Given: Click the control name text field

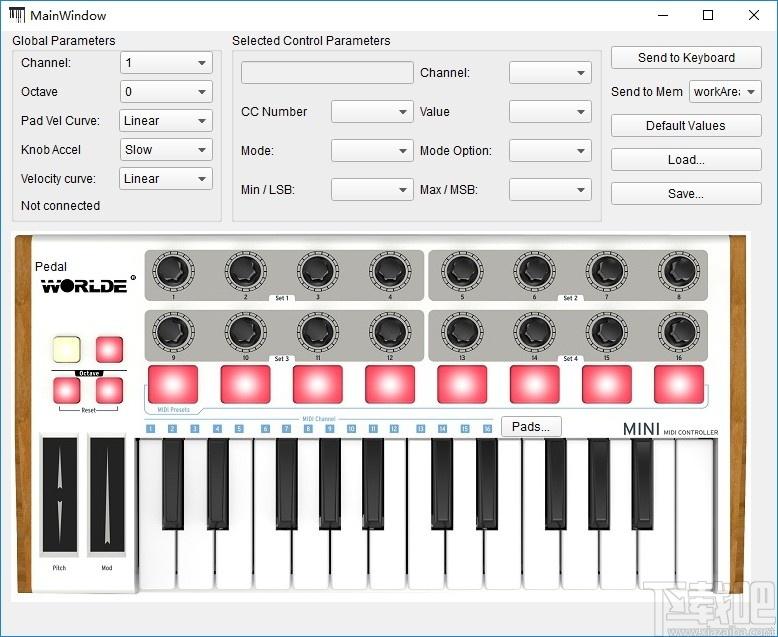Looking at the screenshot, I should coord(327,73).
